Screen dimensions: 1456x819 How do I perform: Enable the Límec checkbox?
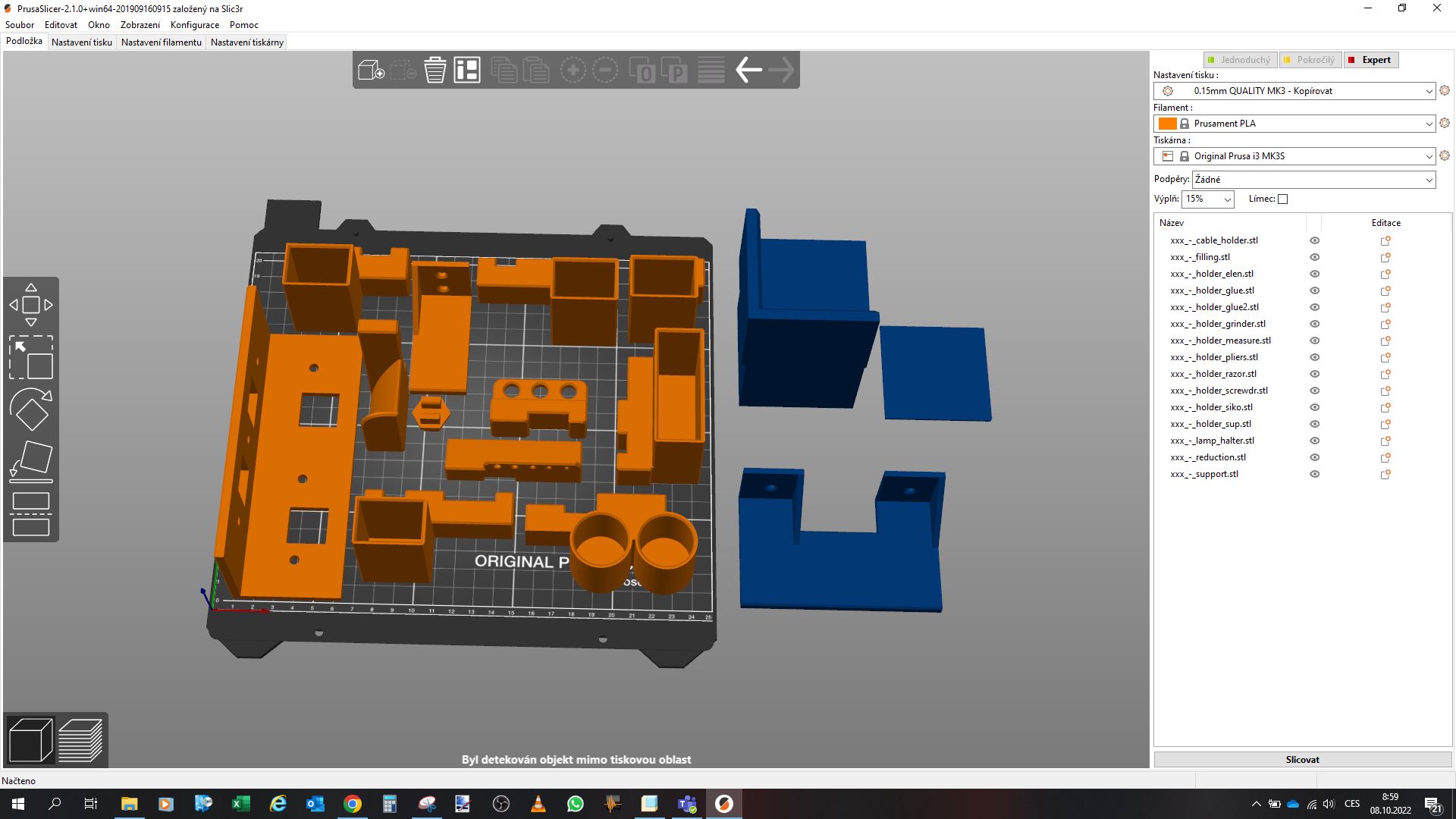click(x=1282, y=199)
